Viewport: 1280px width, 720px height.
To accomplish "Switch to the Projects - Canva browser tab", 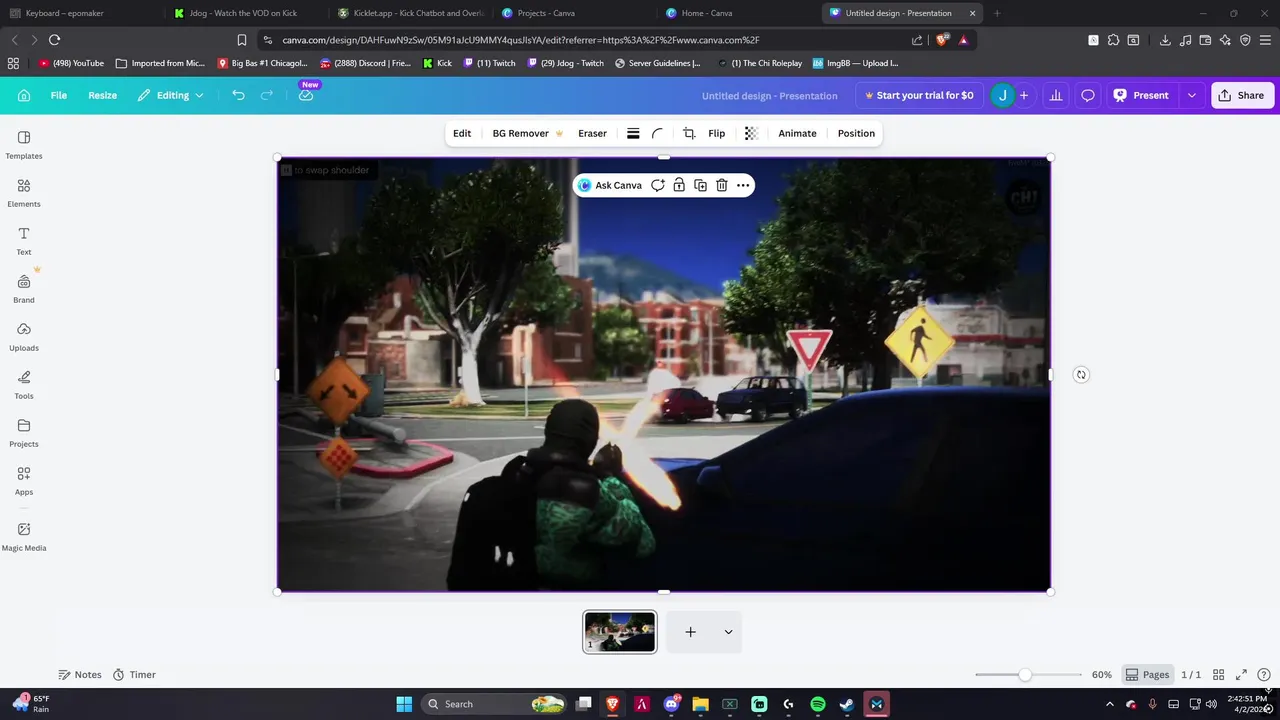I will click(573, 13).
